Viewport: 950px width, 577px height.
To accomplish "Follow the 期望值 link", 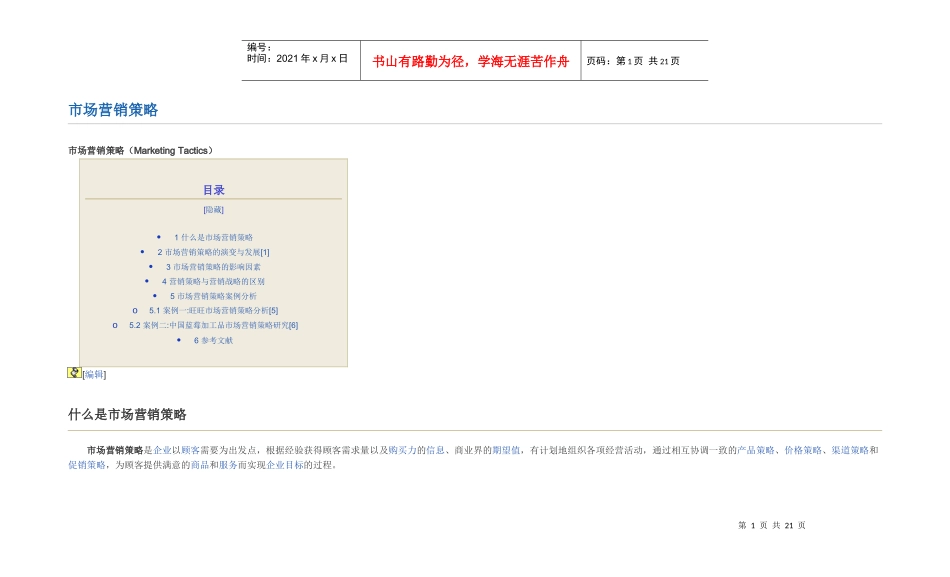I will tap(506, 450).
